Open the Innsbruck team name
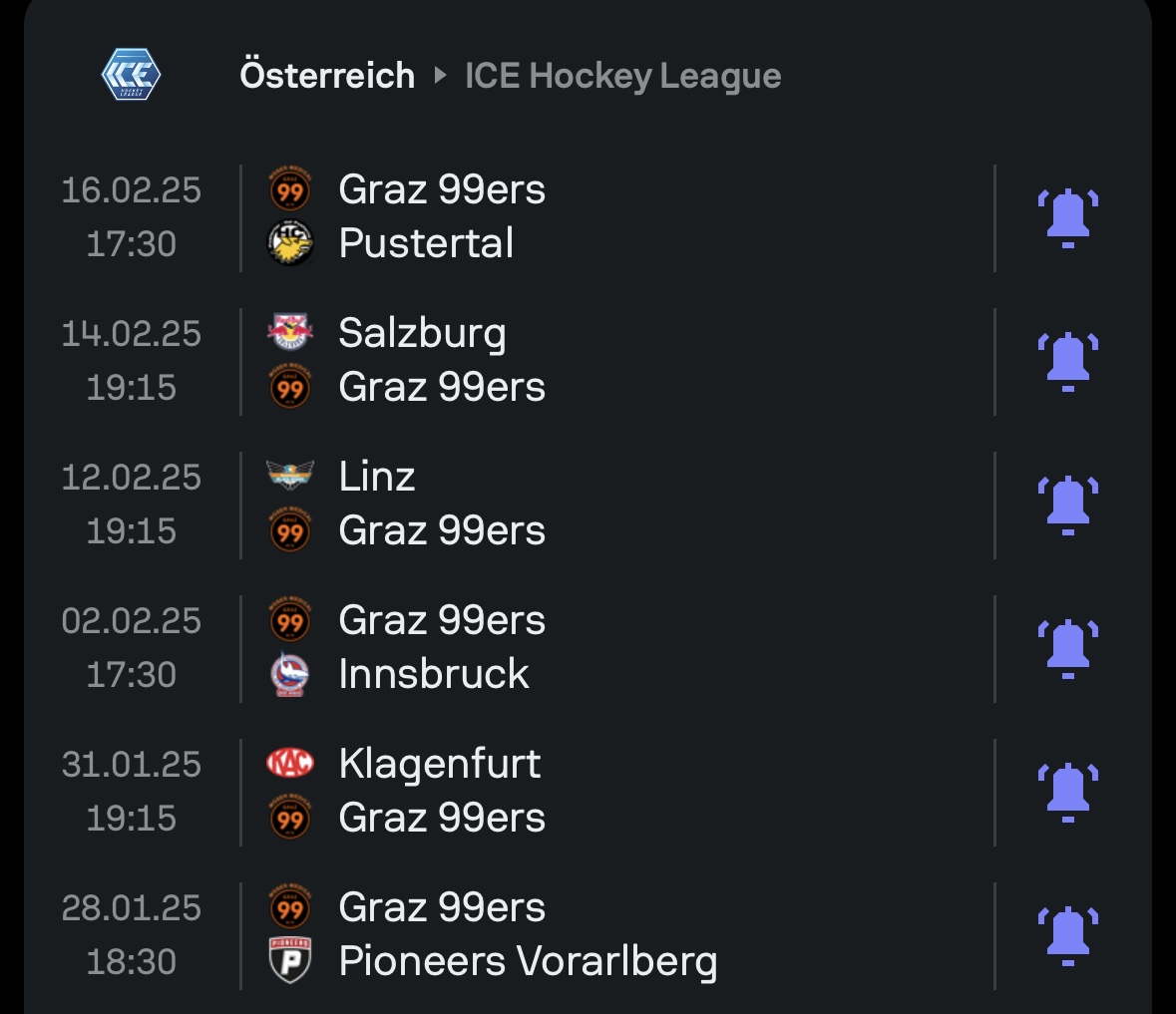Screen dimensions: 1176x1014 pyautogui.click(x=434, y=675)
